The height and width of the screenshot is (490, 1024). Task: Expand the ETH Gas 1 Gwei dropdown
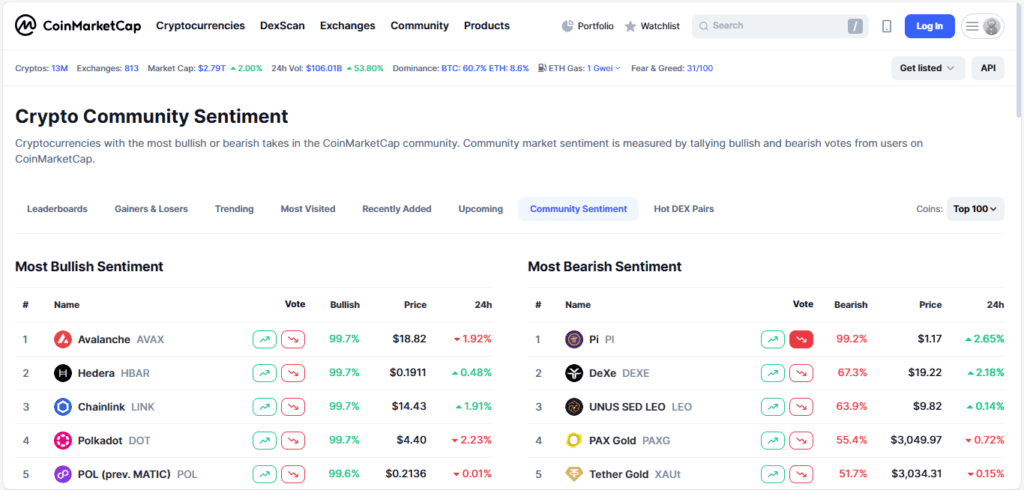603,68
